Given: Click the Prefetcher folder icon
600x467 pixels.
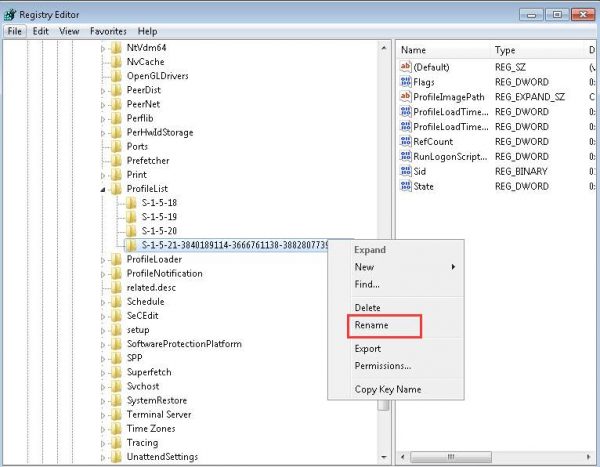Looking at the screenshot, I should [116, 160].
